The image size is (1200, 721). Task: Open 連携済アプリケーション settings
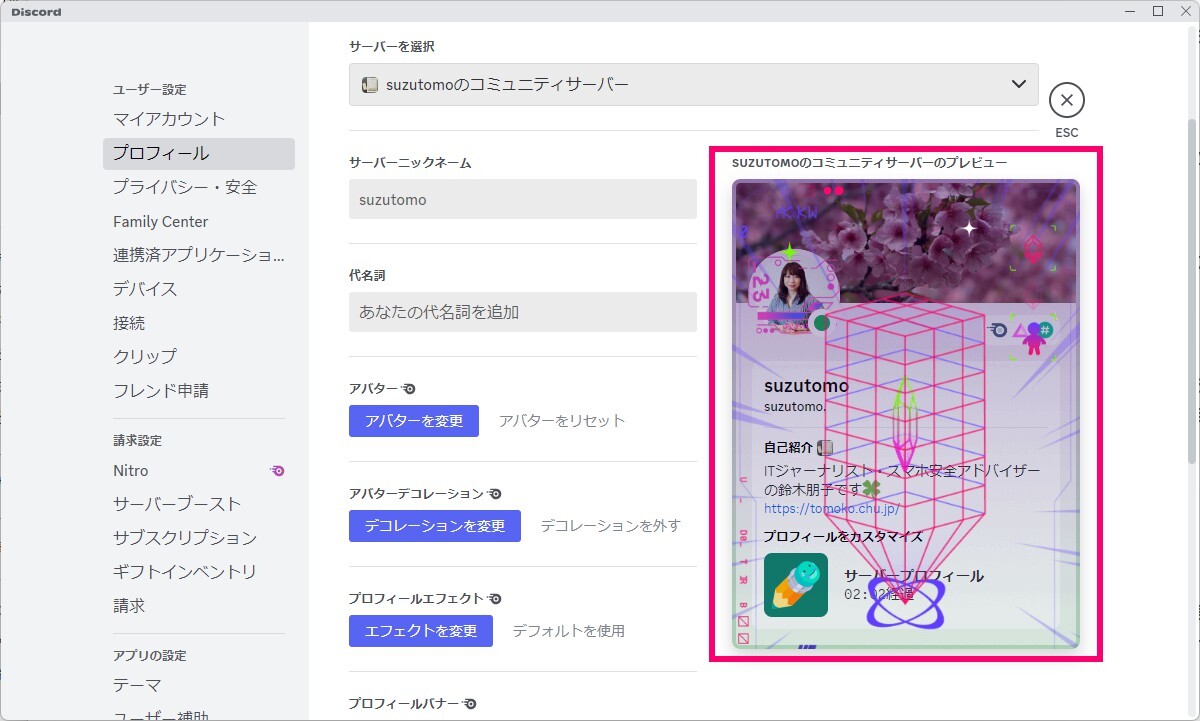(x=199, y=255)
